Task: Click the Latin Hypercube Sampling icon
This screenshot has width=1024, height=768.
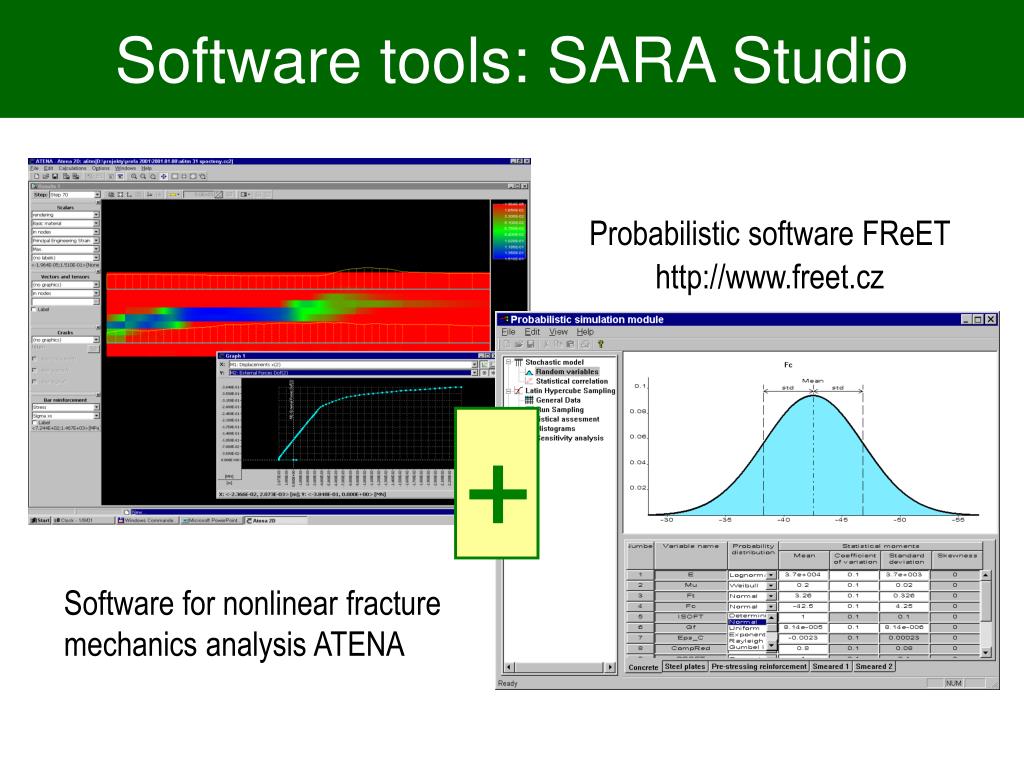Action: tap(519, 391)
